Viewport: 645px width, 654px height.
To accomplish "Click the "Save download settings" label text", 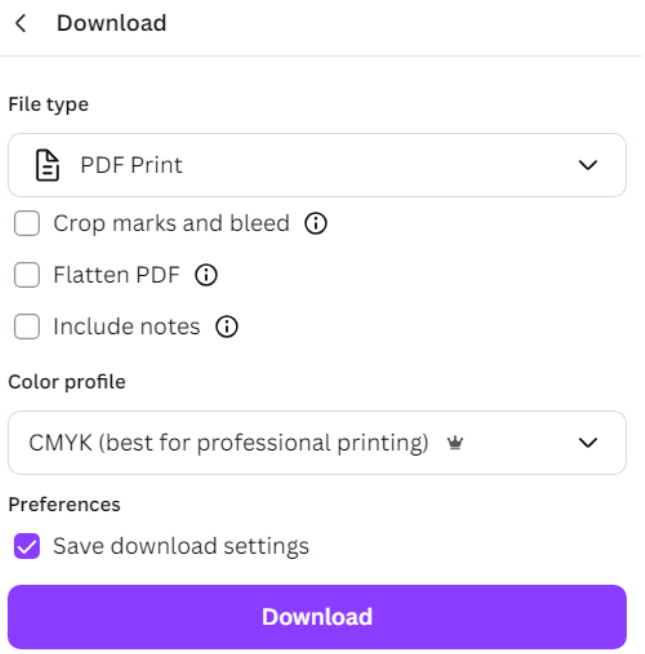I will (x=181, y=546).
